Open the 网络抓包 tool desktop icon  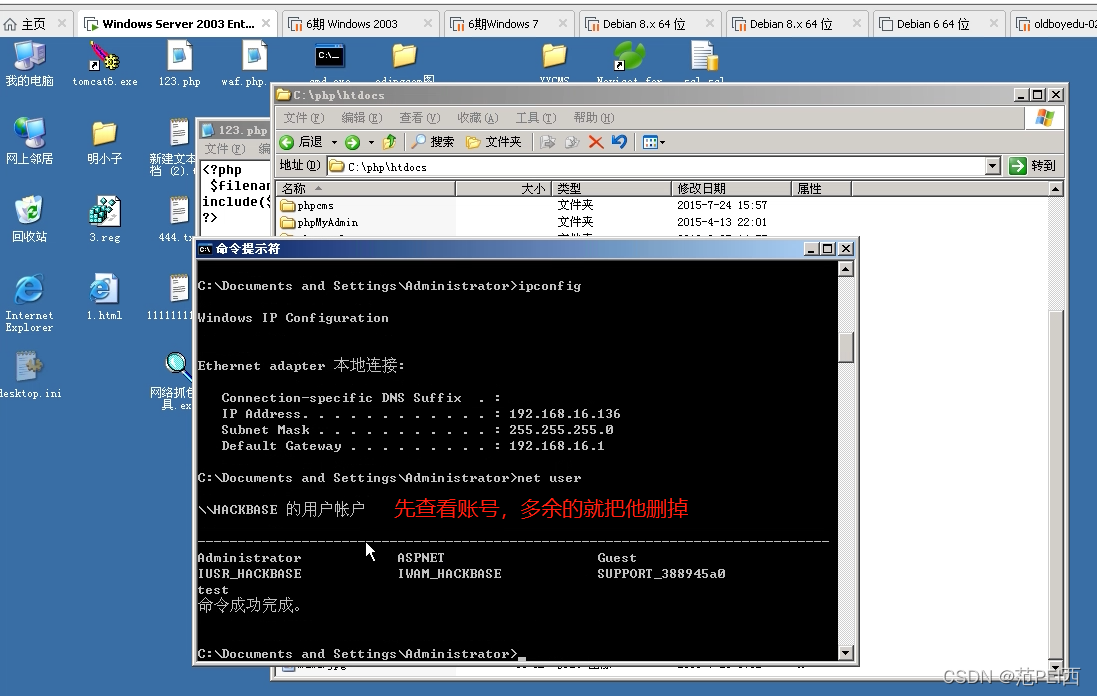click(x=175, y=381)
